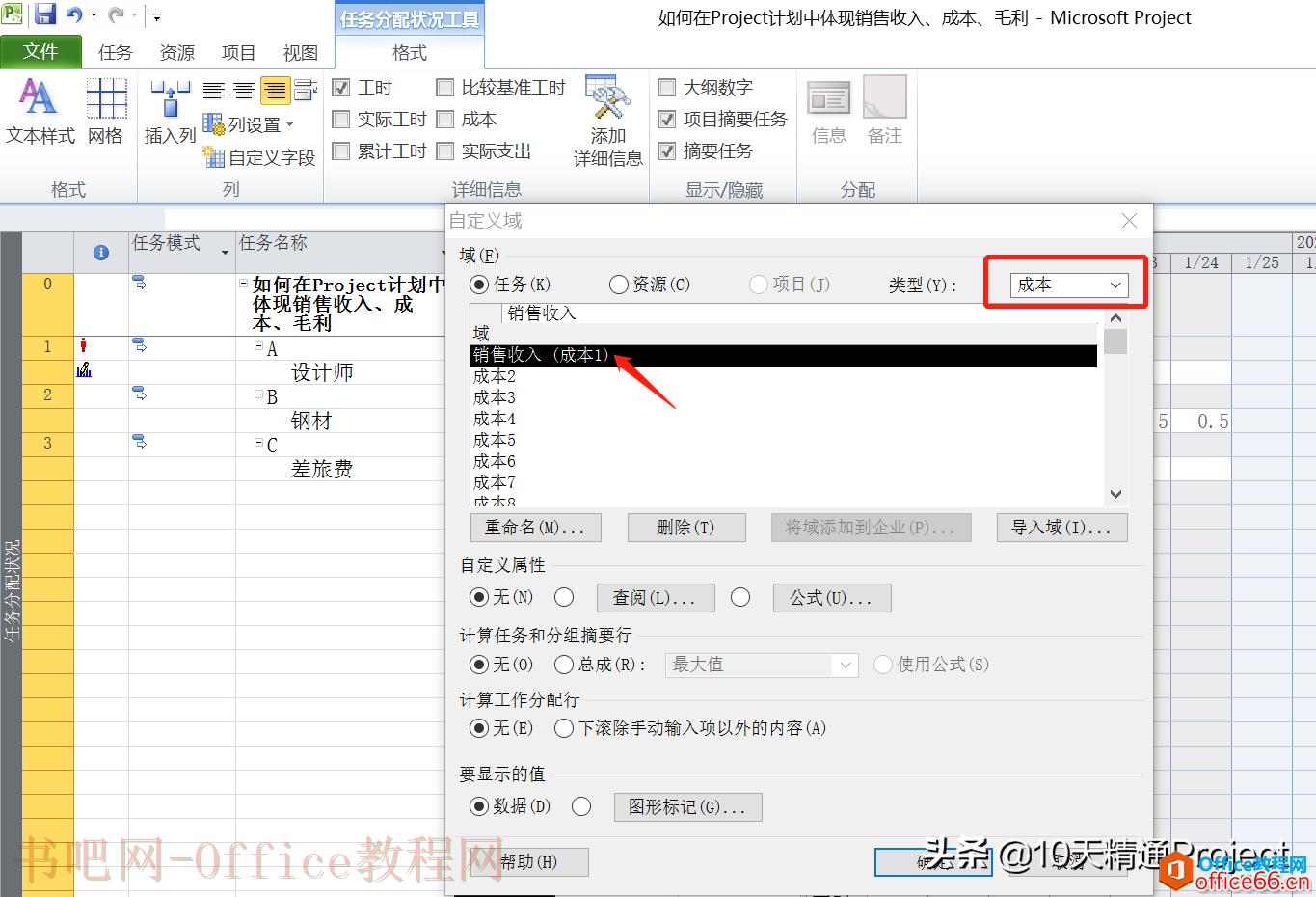
Task: Click the Redo arrow icon
Action: click(116, 14)
